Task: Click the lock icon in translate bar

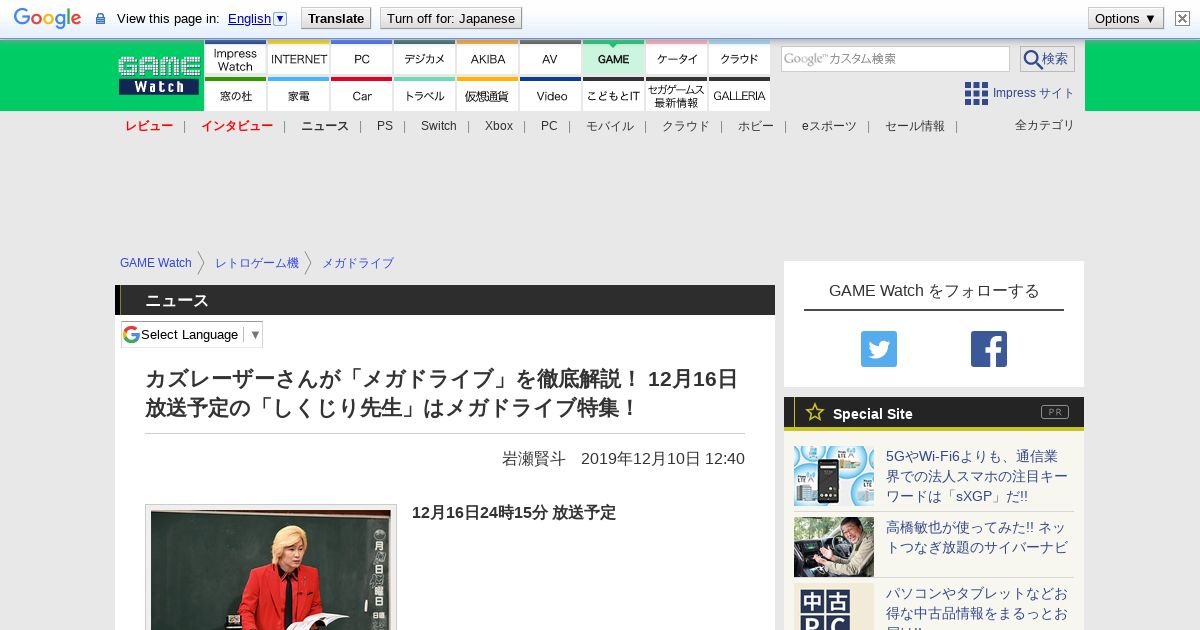Action: (x=100, y=19)
